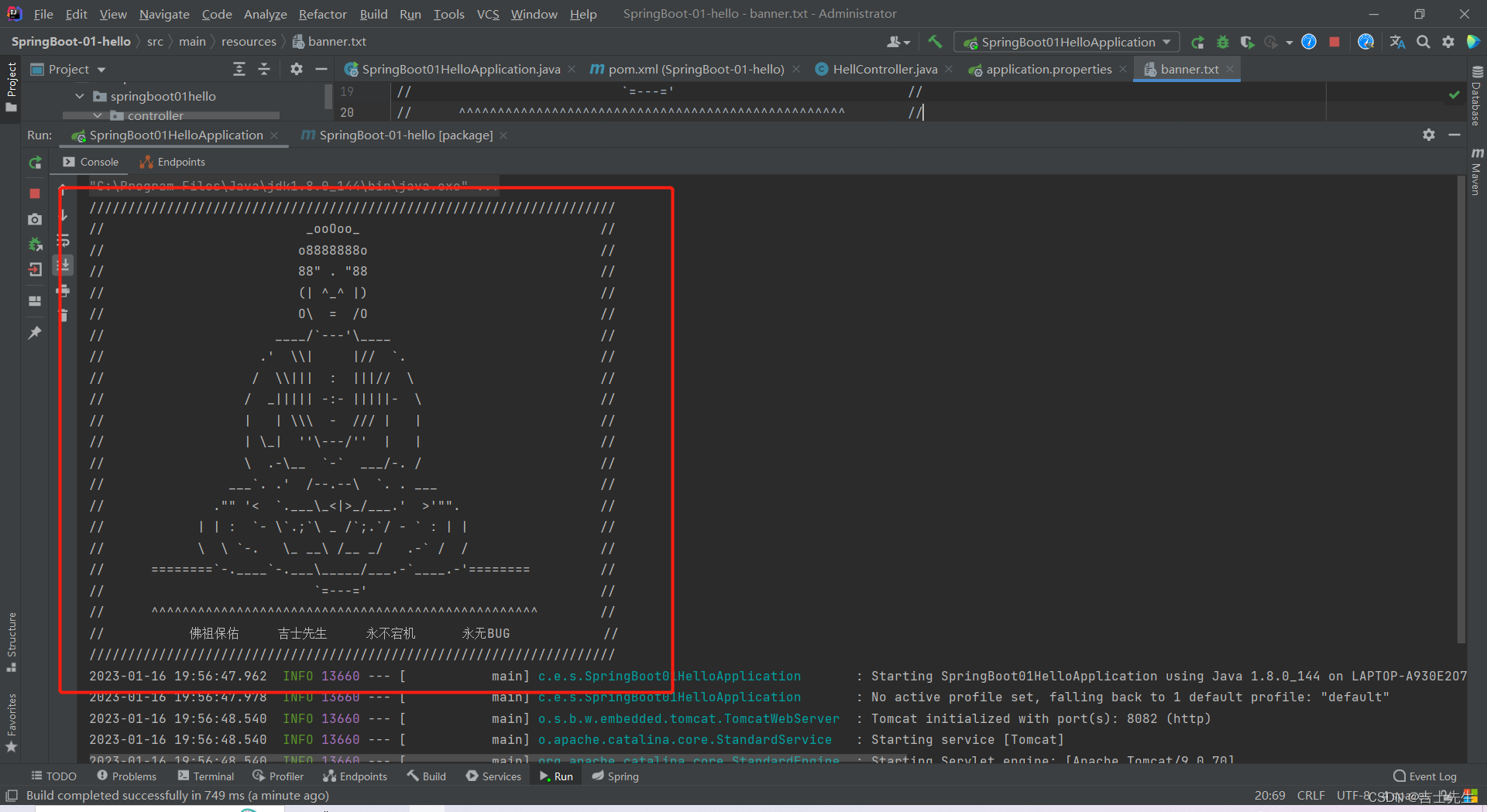
Task: Open the SpringBoot01HelloApplication.java editor tab
Action: (x=460, y=69)
